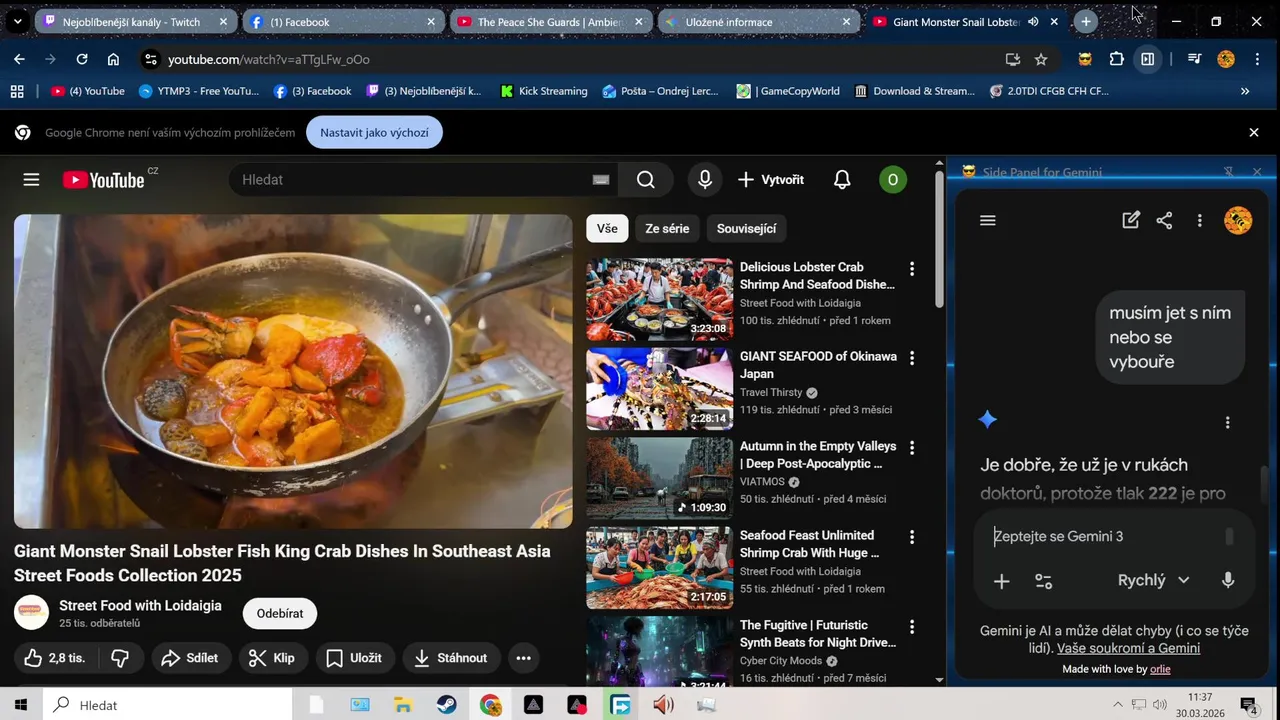Image resolution: width=1280 pixels, height=720 pixels.
Task: Open Gemini tools sliders icon
Action: 1043,581
